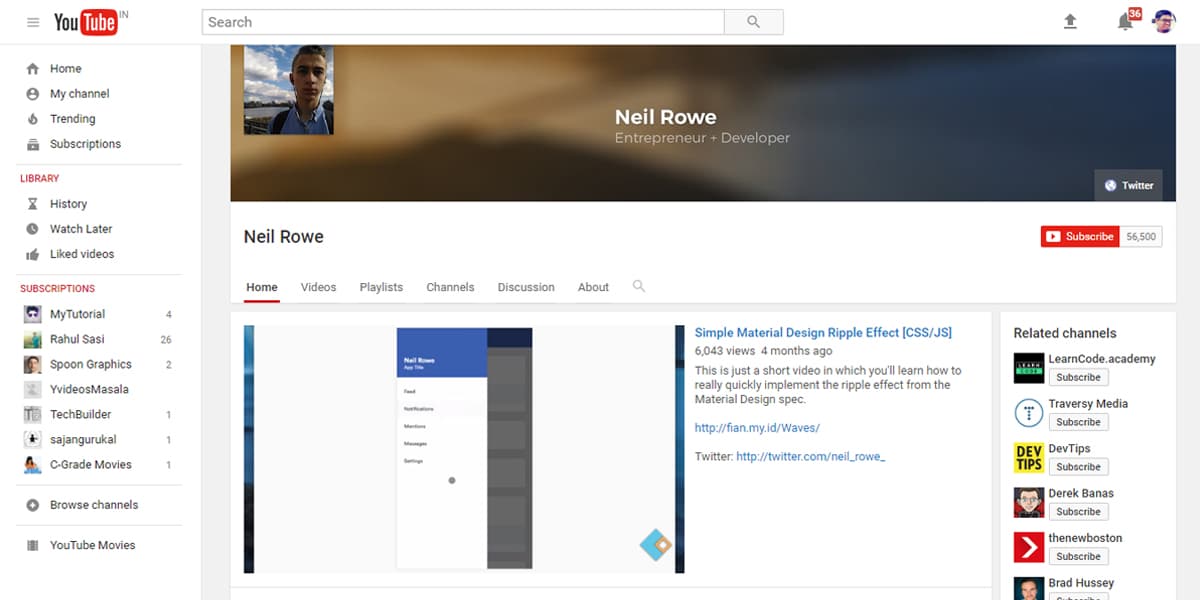The image size is (1200, 600).
Task: Click the Watch Later clock icon
Action: tap(33, 229)
